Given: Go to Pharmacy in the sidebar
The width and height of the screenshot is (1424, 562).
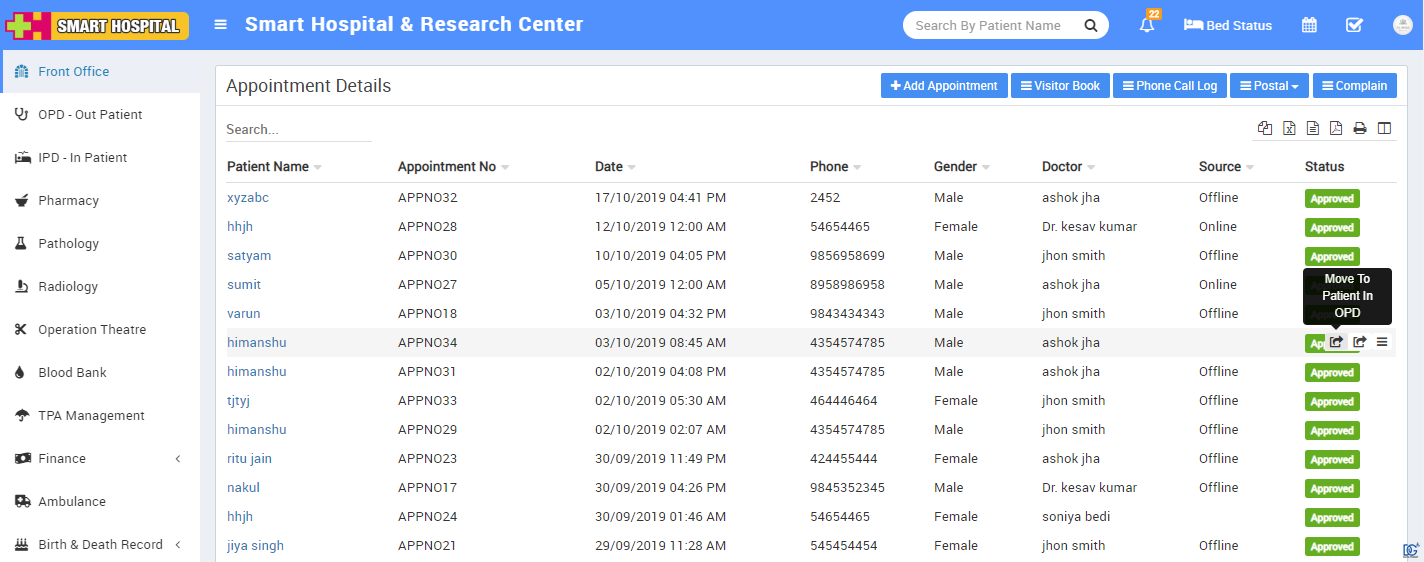Looking at the screenshot, I should pyautogui.click(x=68, y=200).
